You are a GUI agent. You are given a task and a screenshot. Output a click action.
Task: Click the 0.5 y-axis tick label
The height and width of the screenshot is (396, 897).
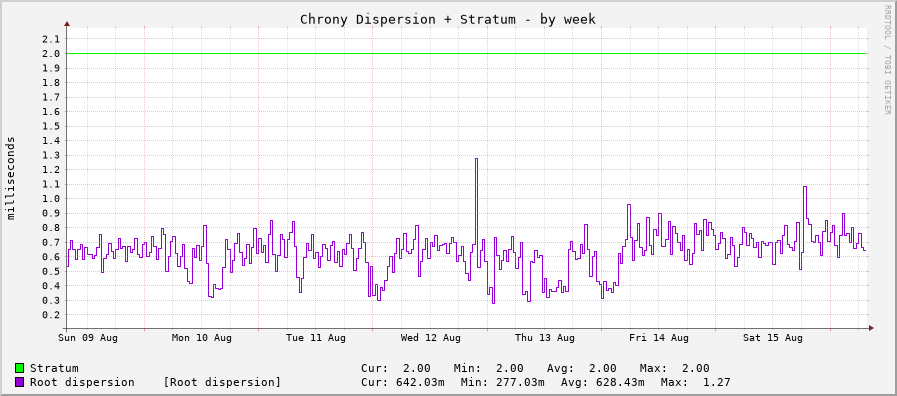point(51,271)
